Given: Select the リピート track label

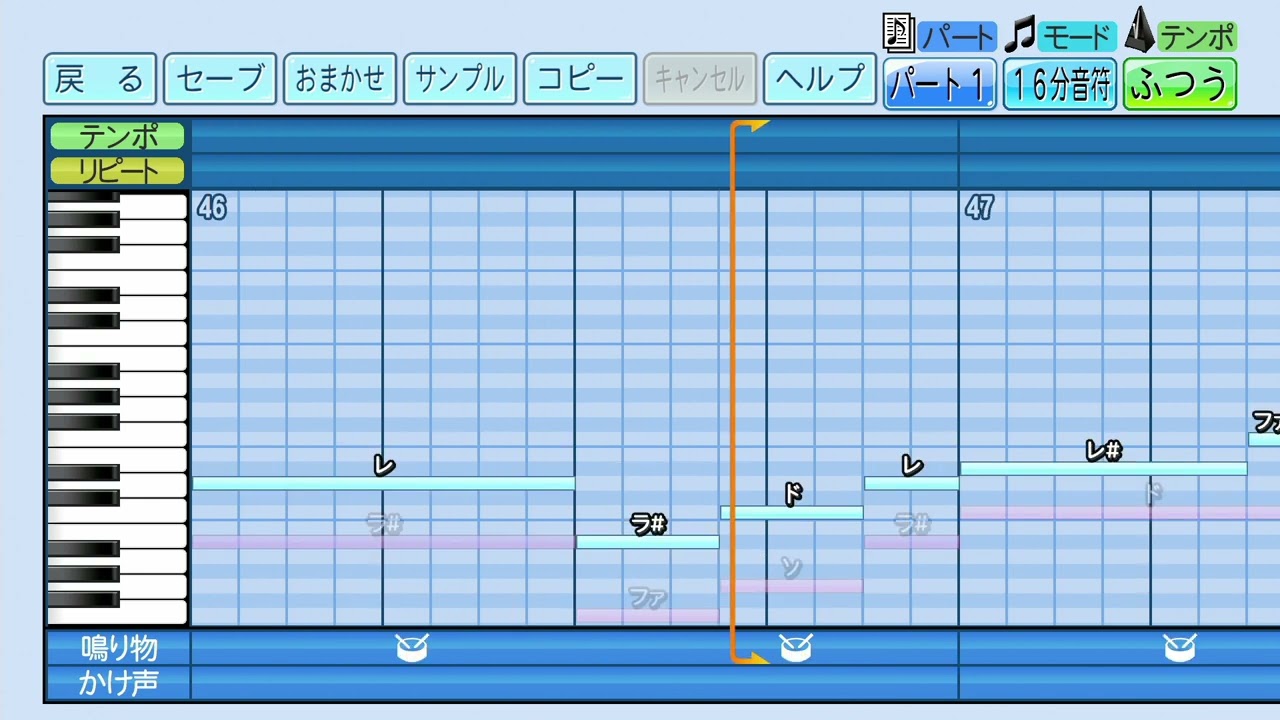Looking at the screenshot, I should coord(118,171).
